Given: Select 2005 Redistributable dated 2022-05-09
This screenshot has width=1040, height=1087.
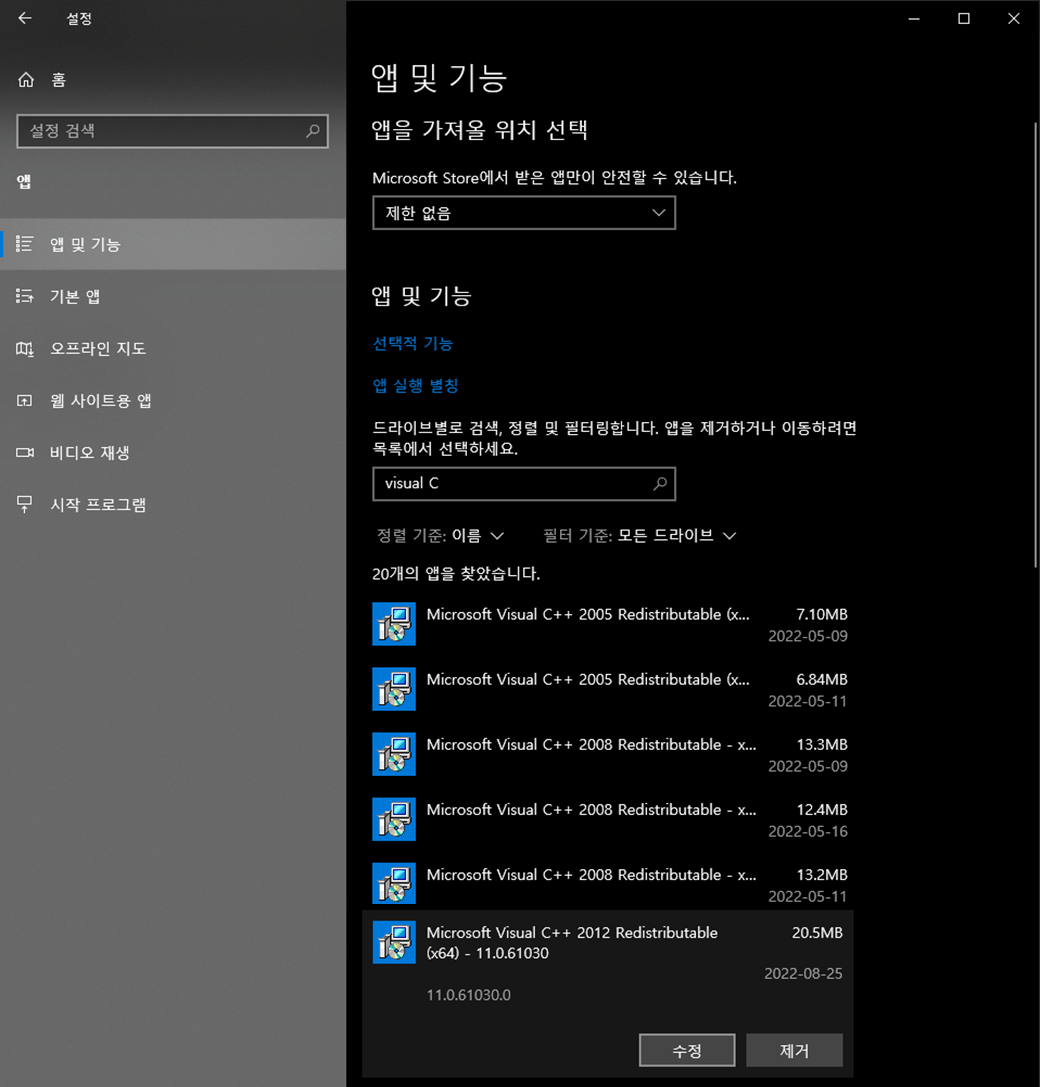Looking at the screenshot, I should click(x=610, y=624).
